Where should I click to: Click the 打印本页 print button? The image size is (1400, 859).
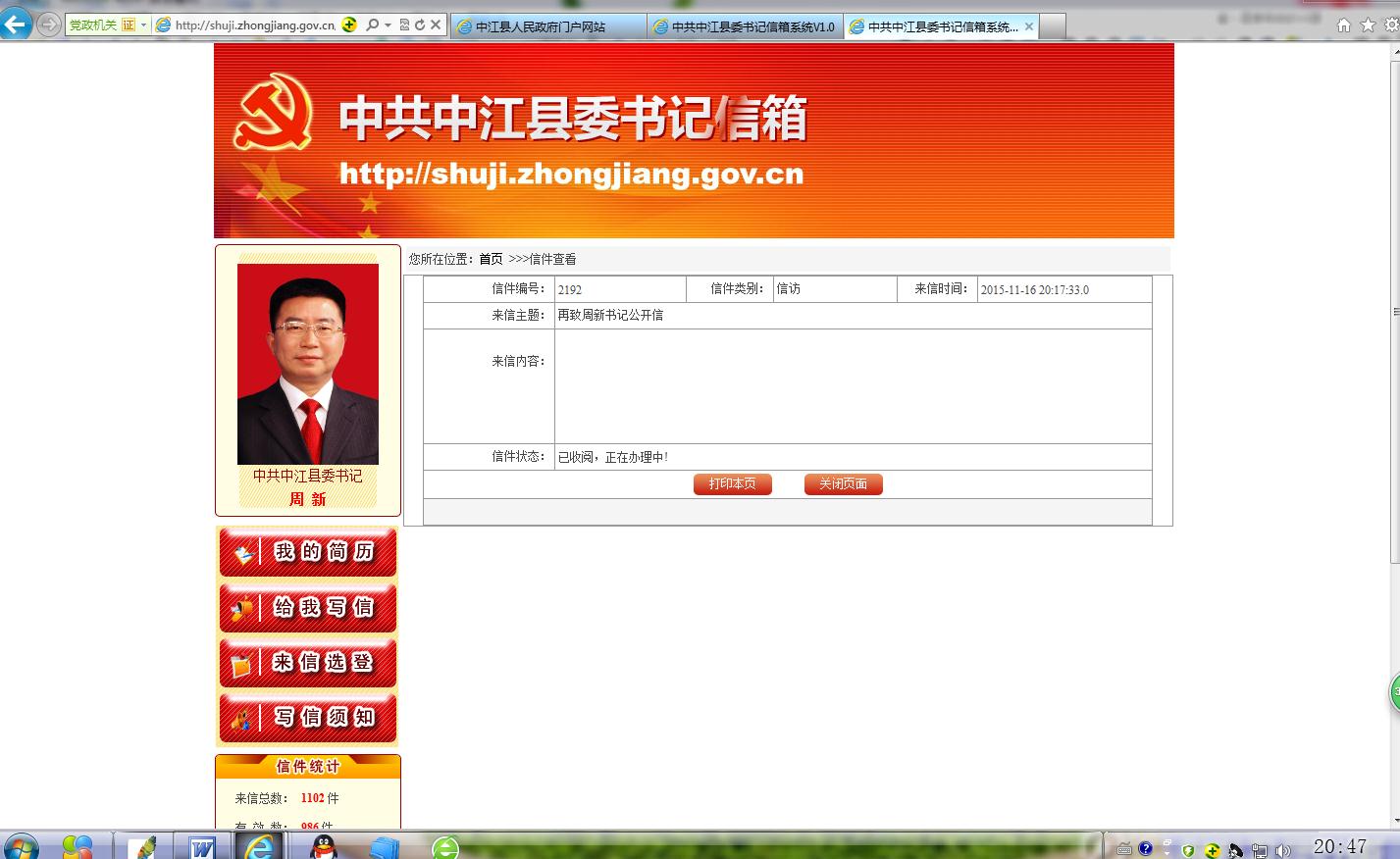[732, 484]
